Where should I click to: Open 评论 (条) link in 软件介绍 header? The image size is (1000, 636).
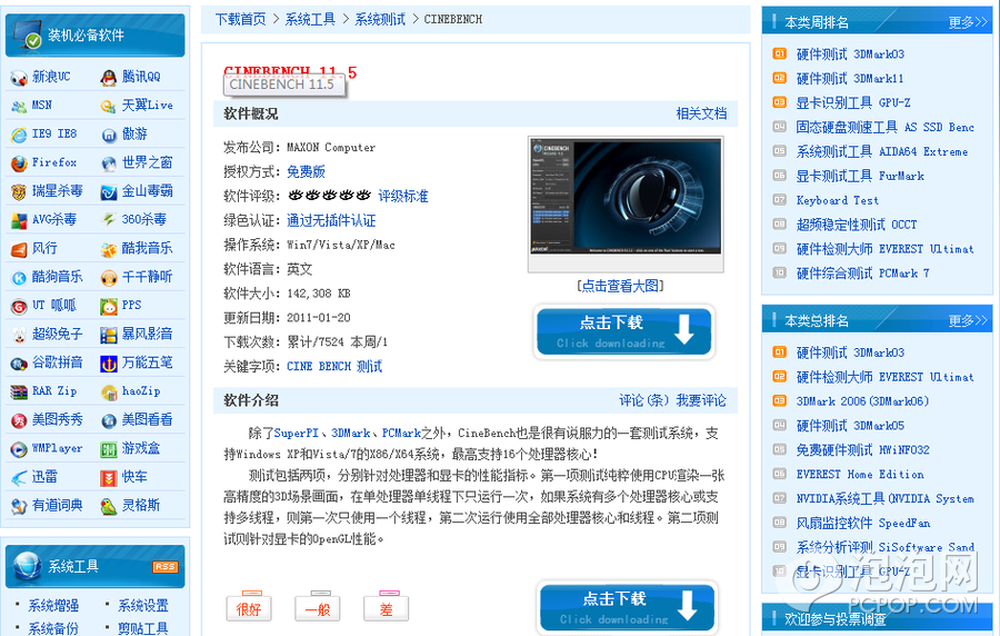644,401
